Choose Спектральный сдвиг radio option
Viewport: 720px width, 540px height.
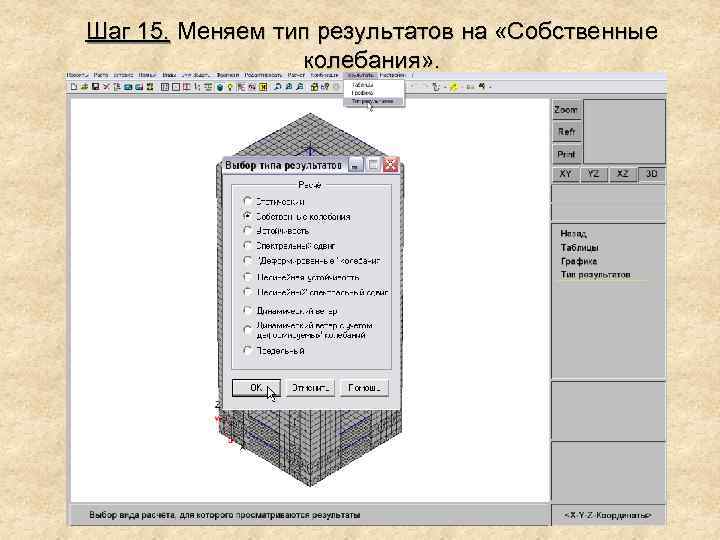click(x=248, y=245)
